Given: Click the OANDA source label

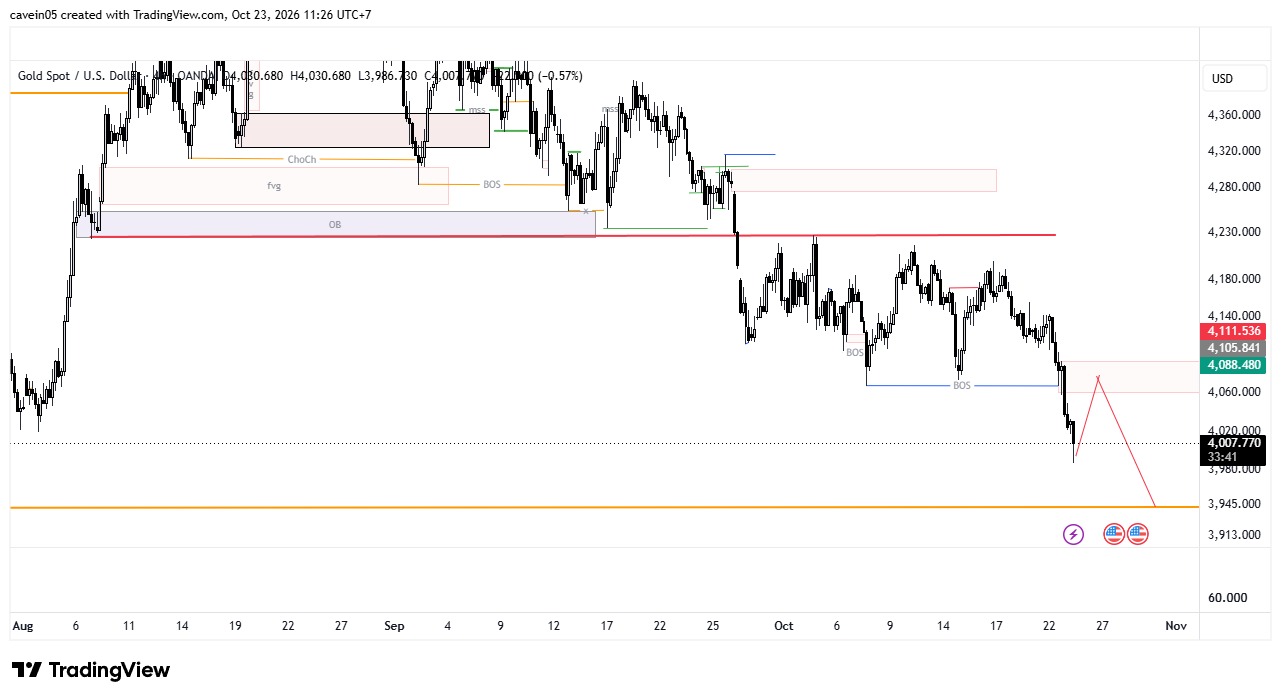Looking at the screenshot, I should [196, 76].
